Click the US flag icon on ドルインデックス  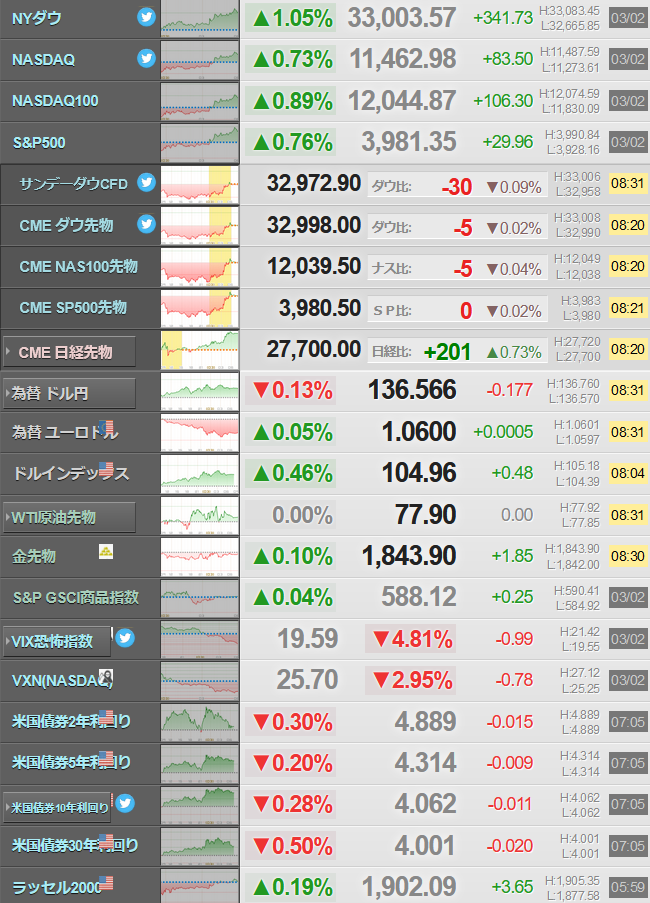pos(106,469)
